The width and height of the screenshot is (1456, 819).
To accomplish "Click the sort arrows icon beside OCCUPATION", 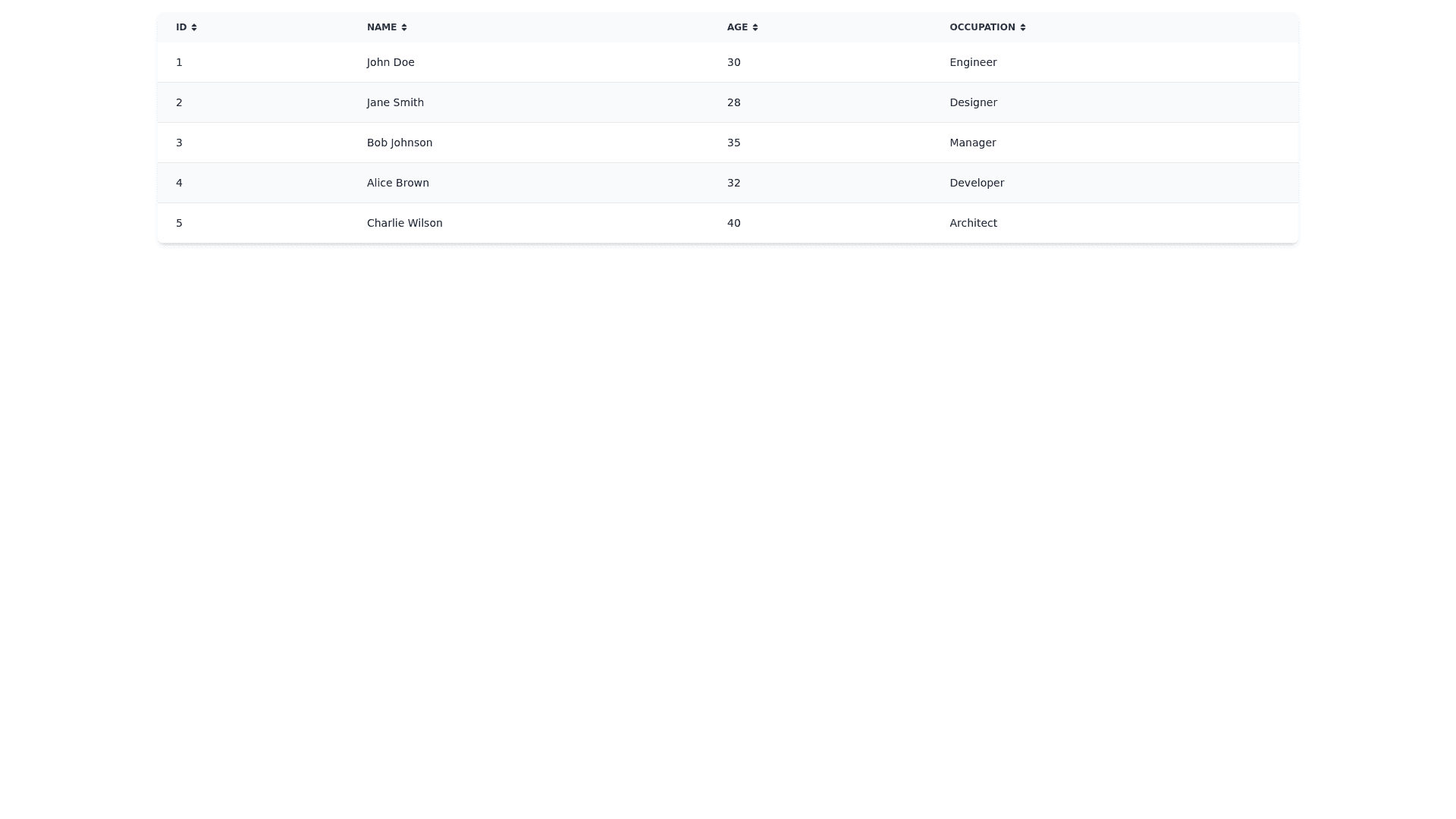I will pyautogui.click(x=1023, y=27).
